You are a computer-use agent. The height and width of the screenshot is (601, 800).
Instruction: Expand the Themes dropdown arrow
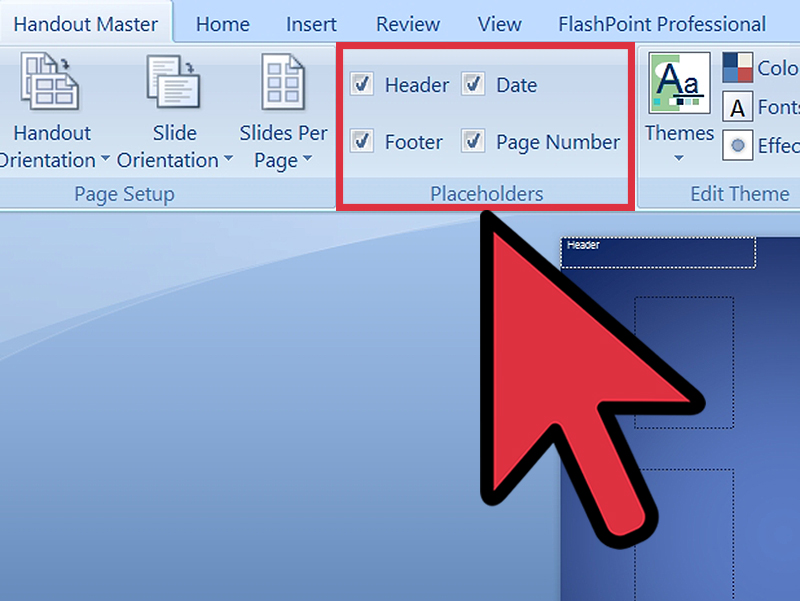(x=679, y=158)
